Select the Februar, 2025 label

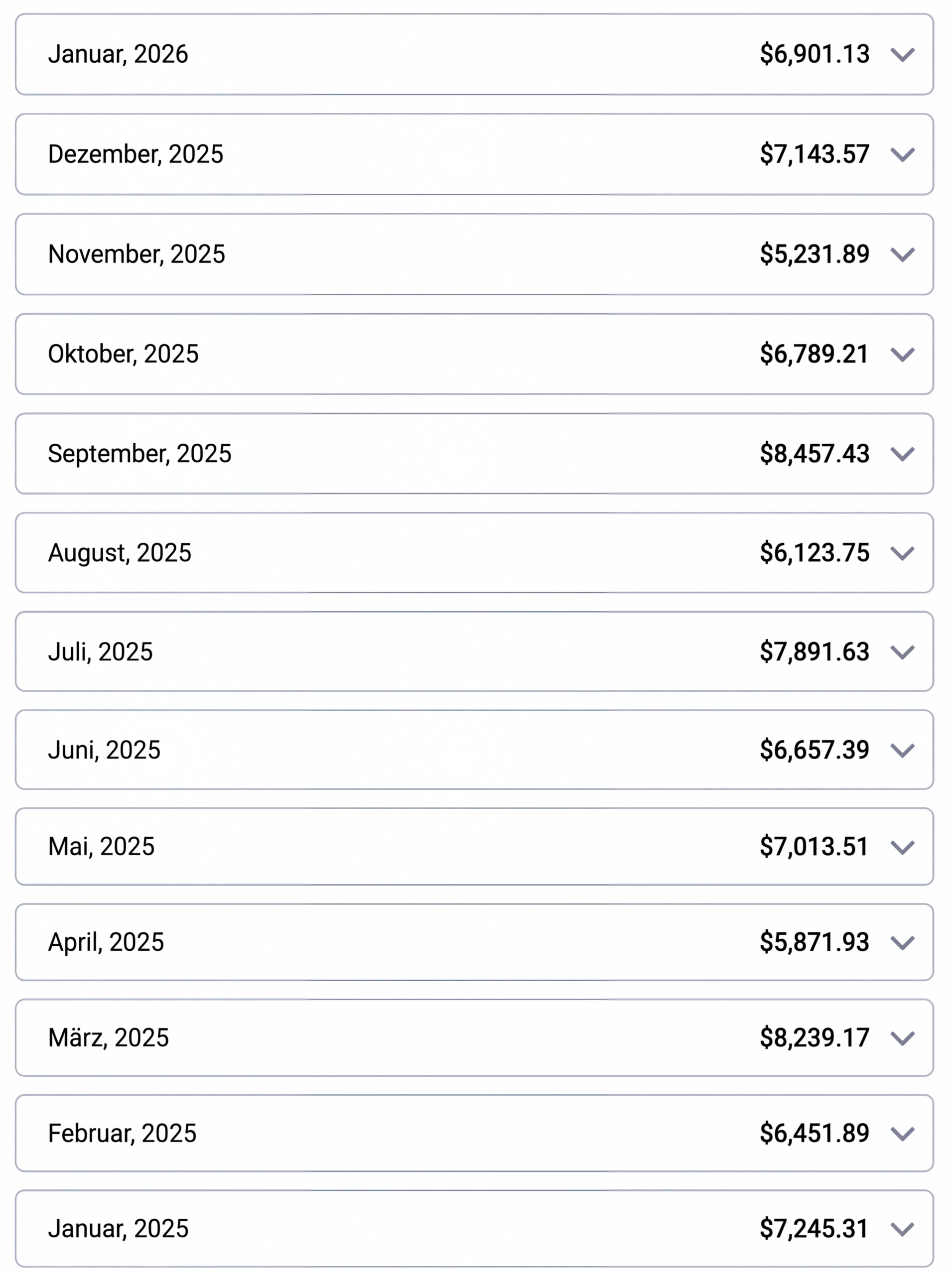(122, 1133)
